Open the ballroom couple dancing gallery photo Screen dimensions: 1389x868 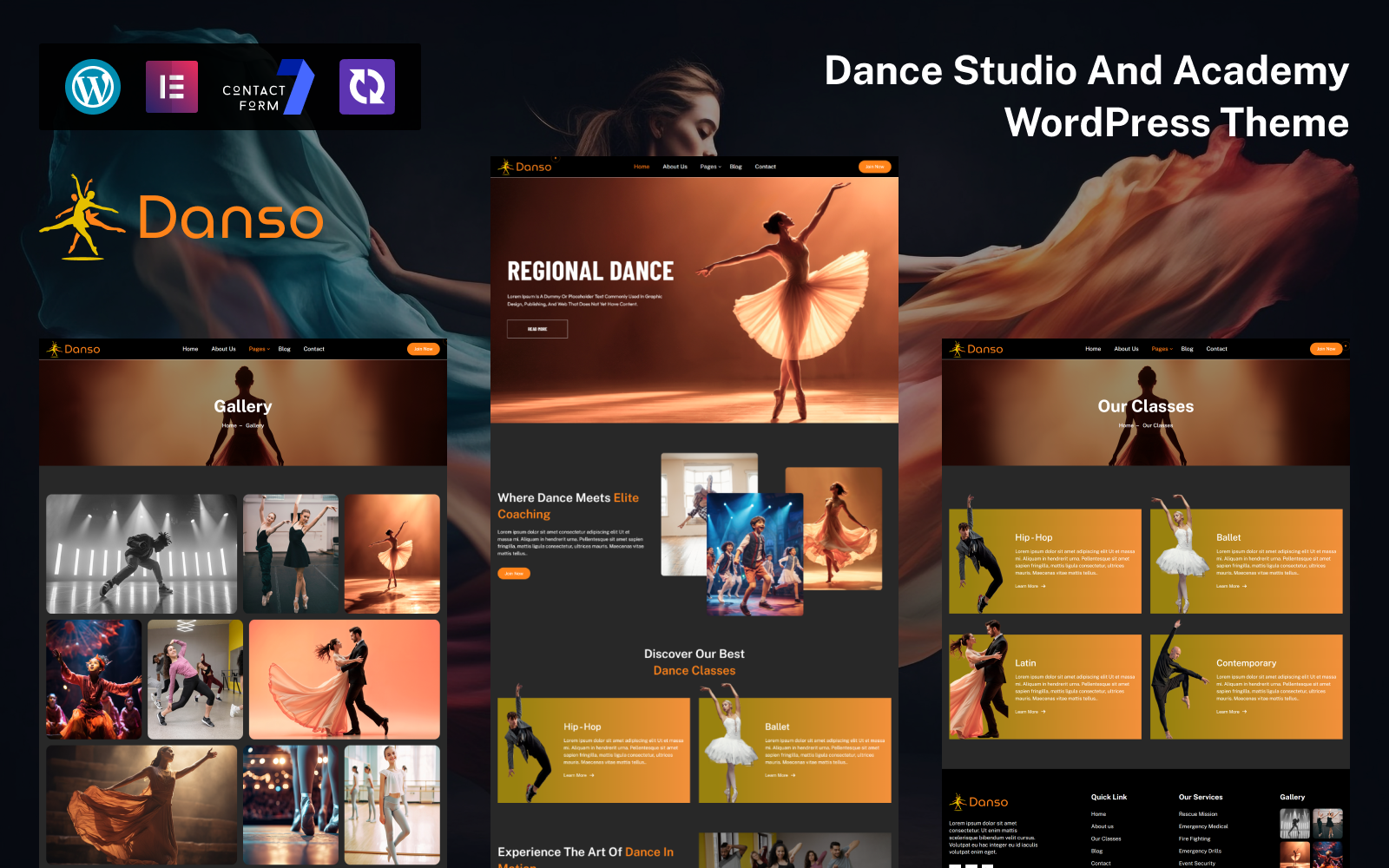344,679
